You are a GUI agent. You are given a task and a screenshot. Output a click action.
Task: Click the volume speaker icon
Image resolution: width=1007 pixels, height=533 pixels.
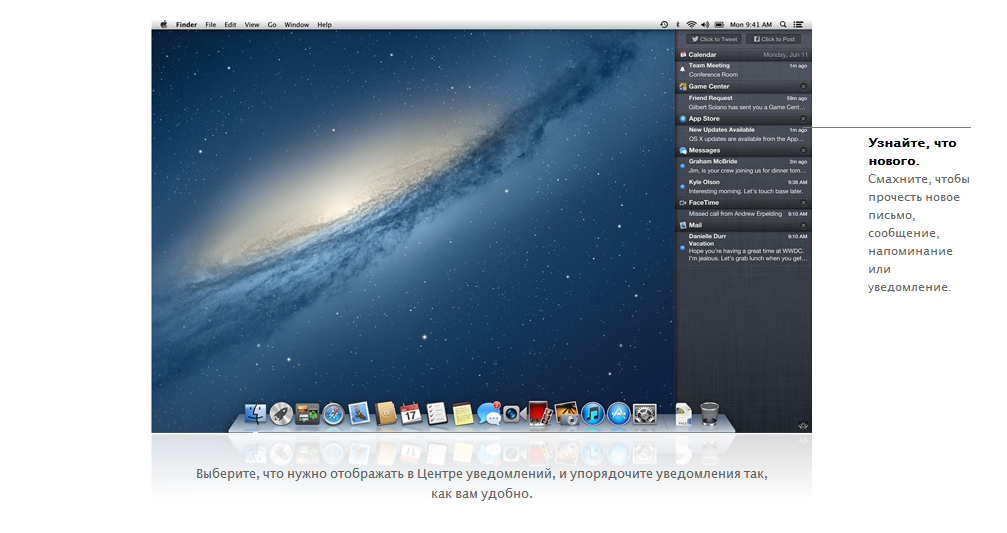click(705, 24)
